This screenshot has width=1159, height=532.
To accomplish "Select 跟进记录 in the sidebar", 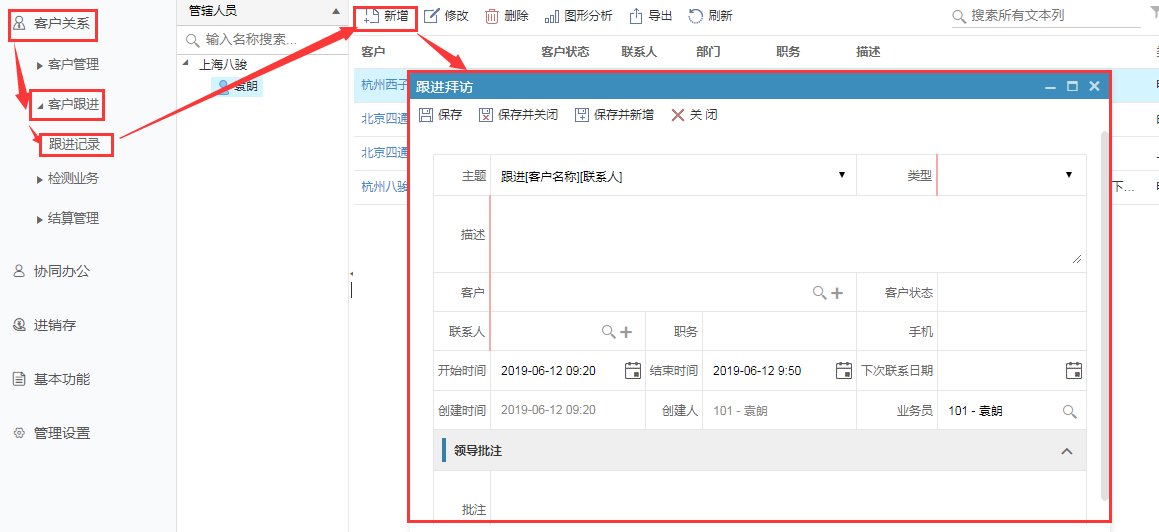I will [x=75, y=145].
